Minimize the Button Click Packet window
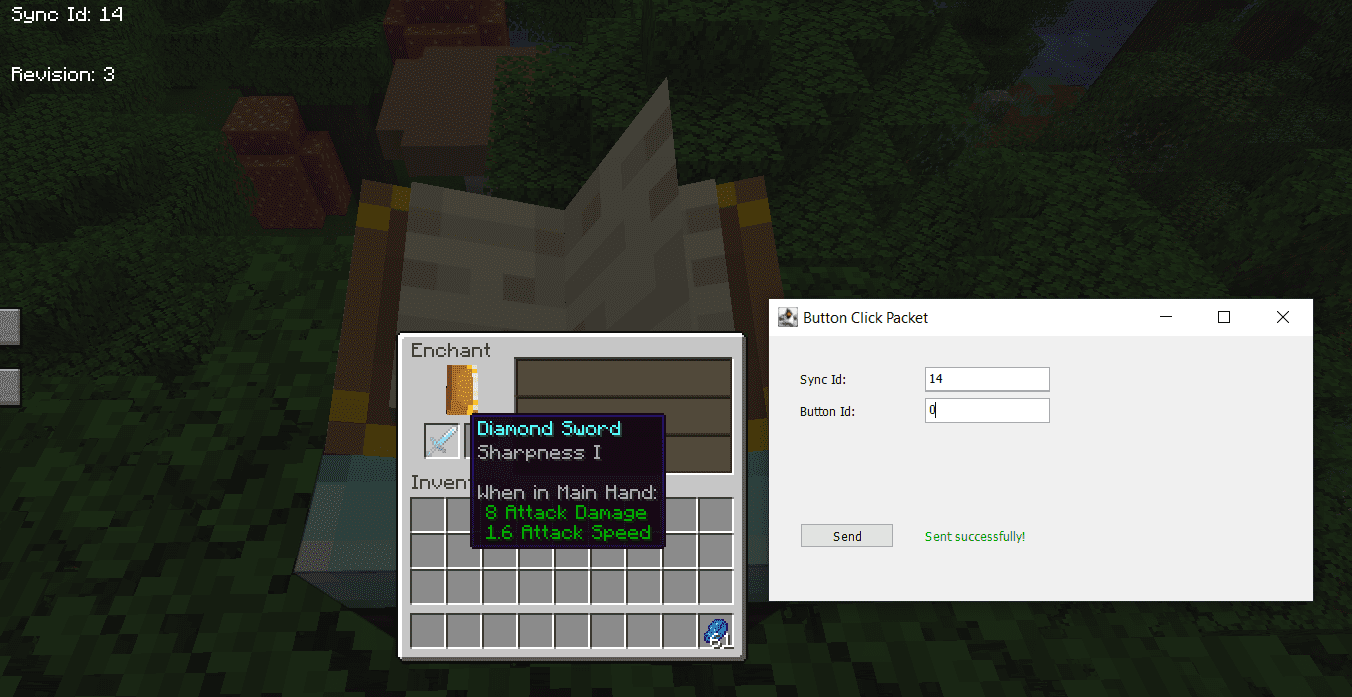The image size is (1352, 697). tap(1165, 317)
